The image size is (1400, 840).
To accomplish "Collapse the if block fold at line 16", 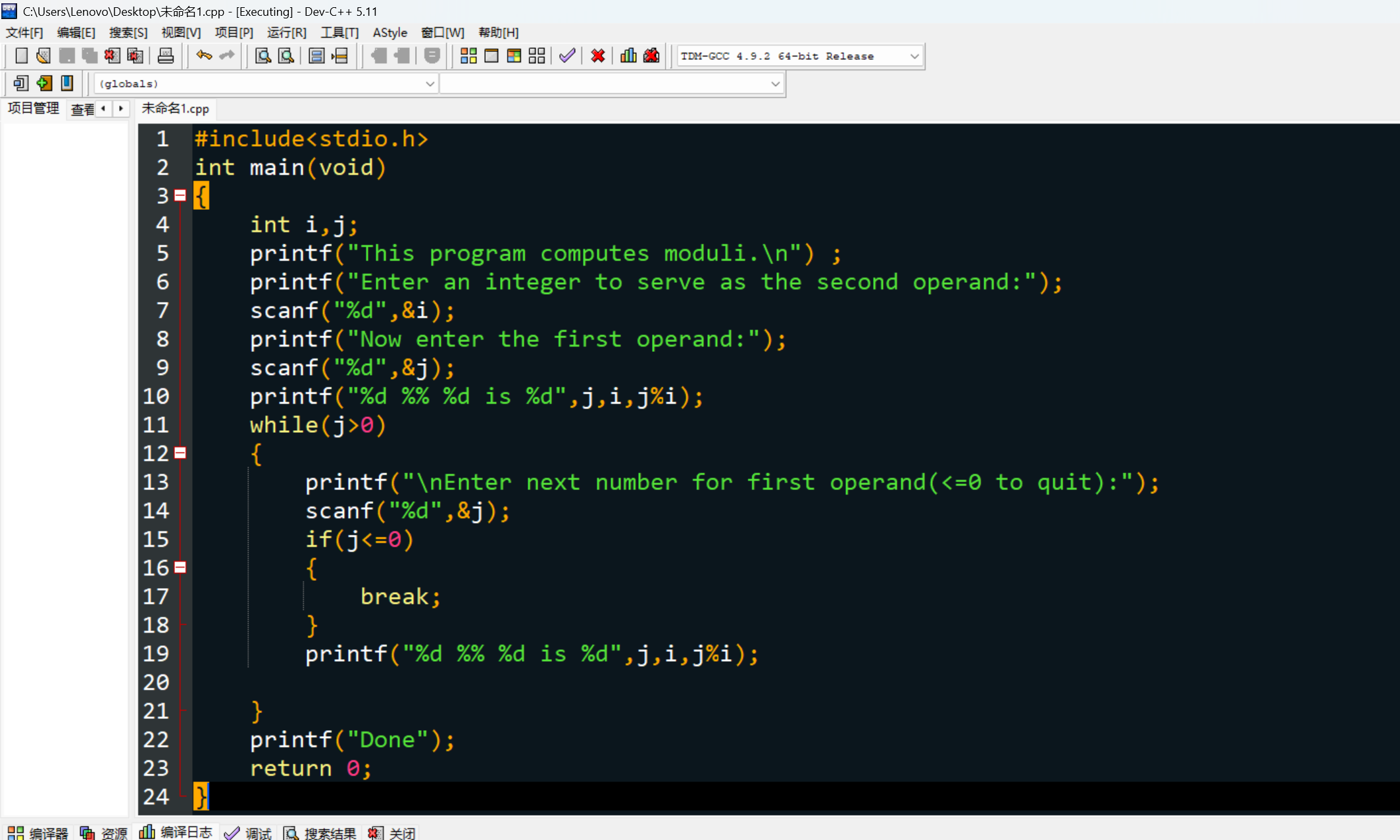I will click(180, 568).
